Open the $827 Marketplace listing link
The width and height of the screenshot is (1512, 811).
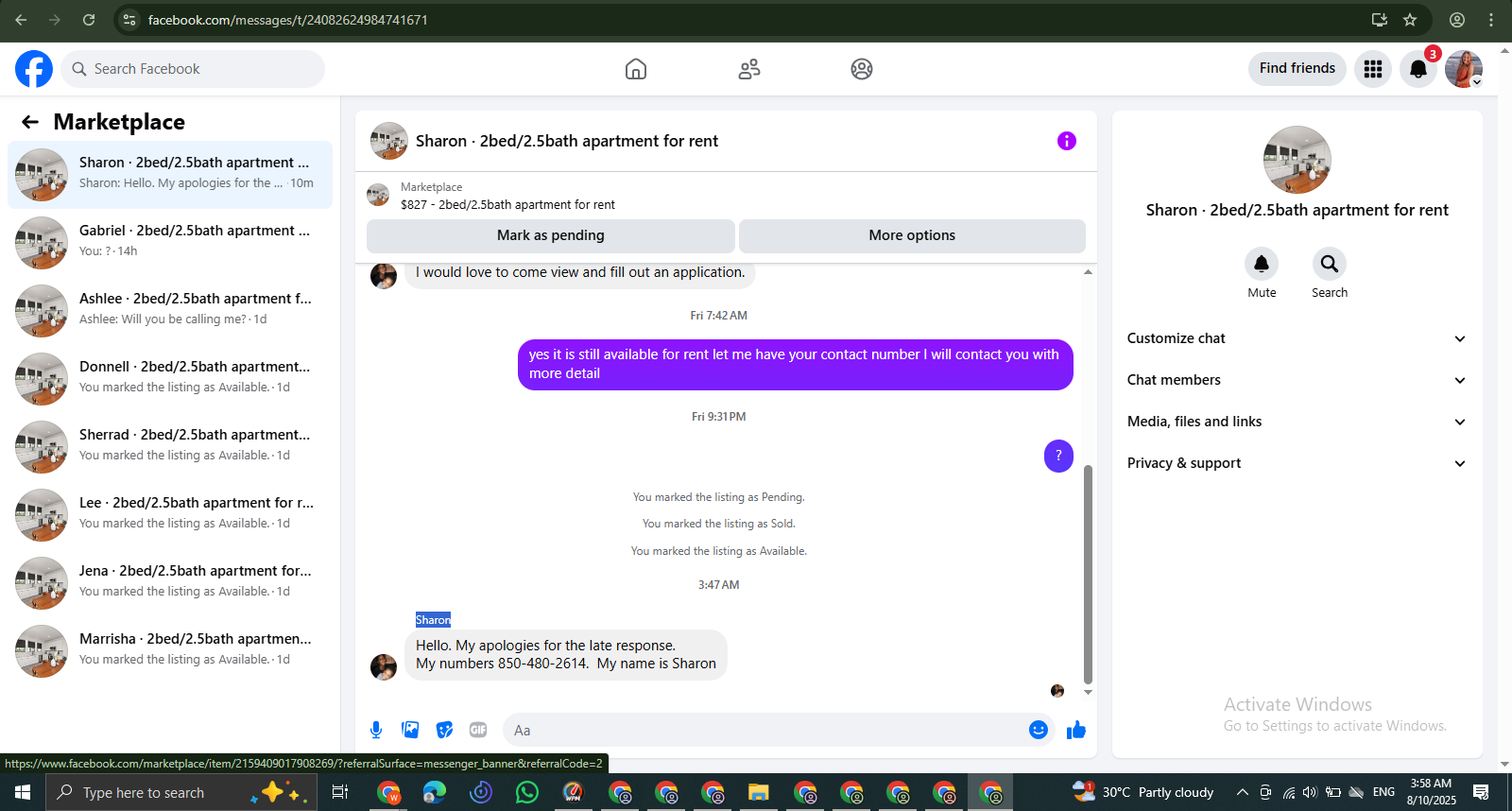(x=507, y=204)
